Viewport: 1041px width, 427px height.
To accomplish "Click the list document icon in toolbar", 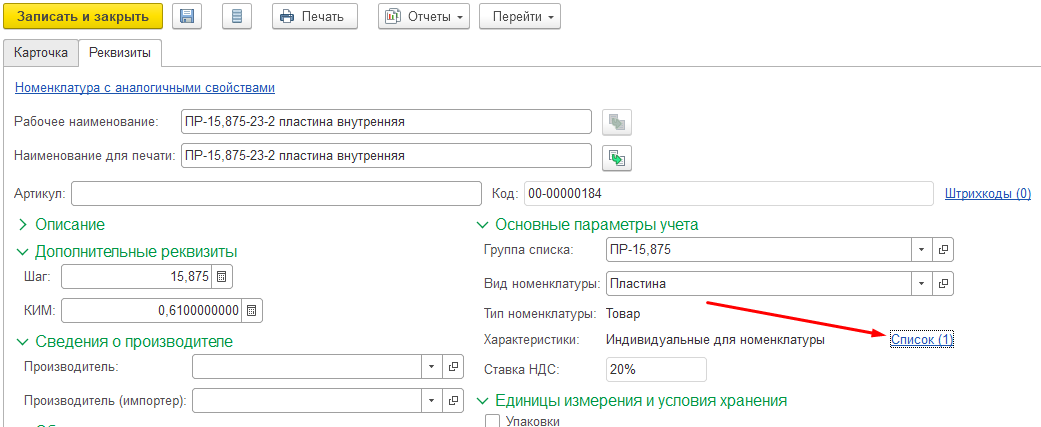I will [x=237, y=16].
